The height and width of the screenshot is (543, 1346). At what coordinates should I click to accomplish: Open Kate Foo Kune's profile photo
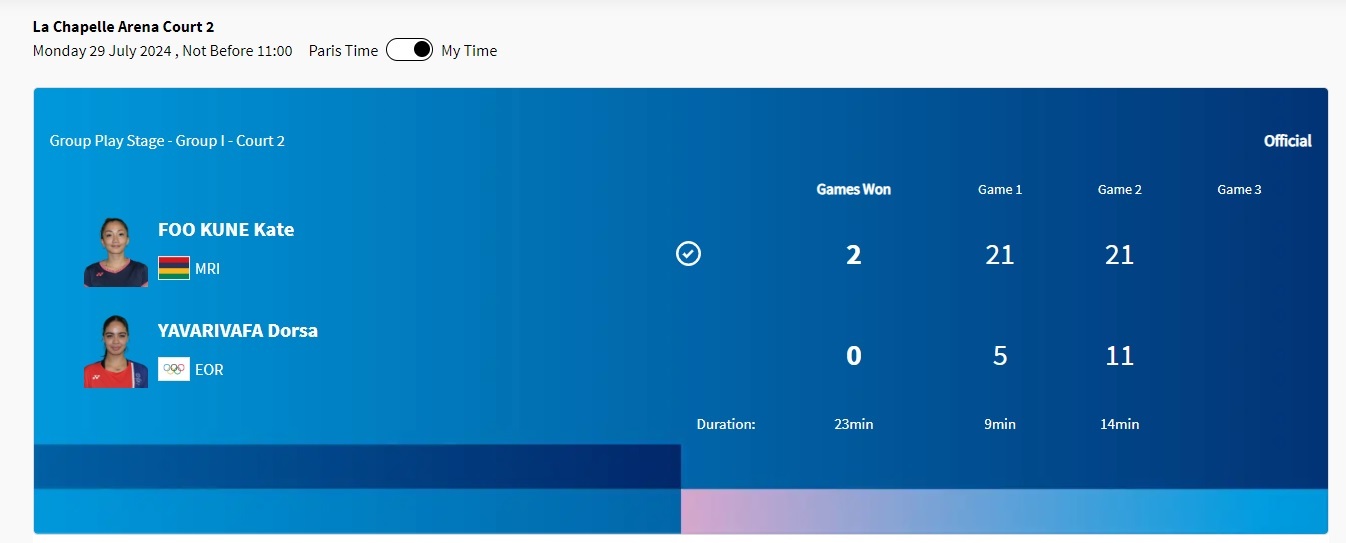click(x=116, y=252)
